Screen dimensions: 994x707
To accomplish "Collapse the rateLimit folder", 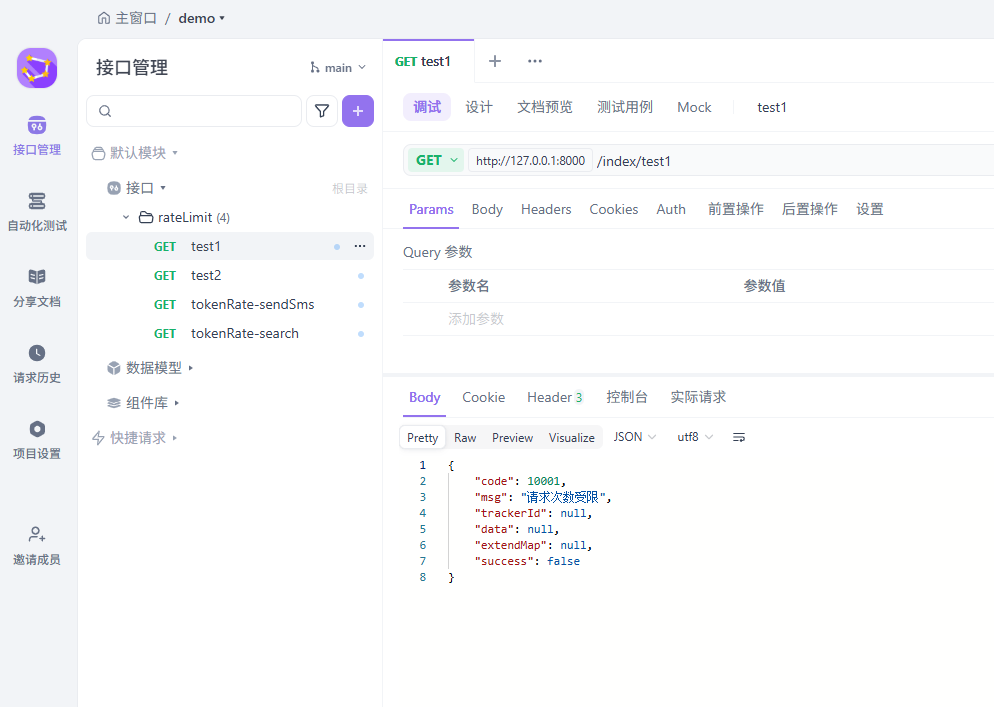I will coord(126,217).
